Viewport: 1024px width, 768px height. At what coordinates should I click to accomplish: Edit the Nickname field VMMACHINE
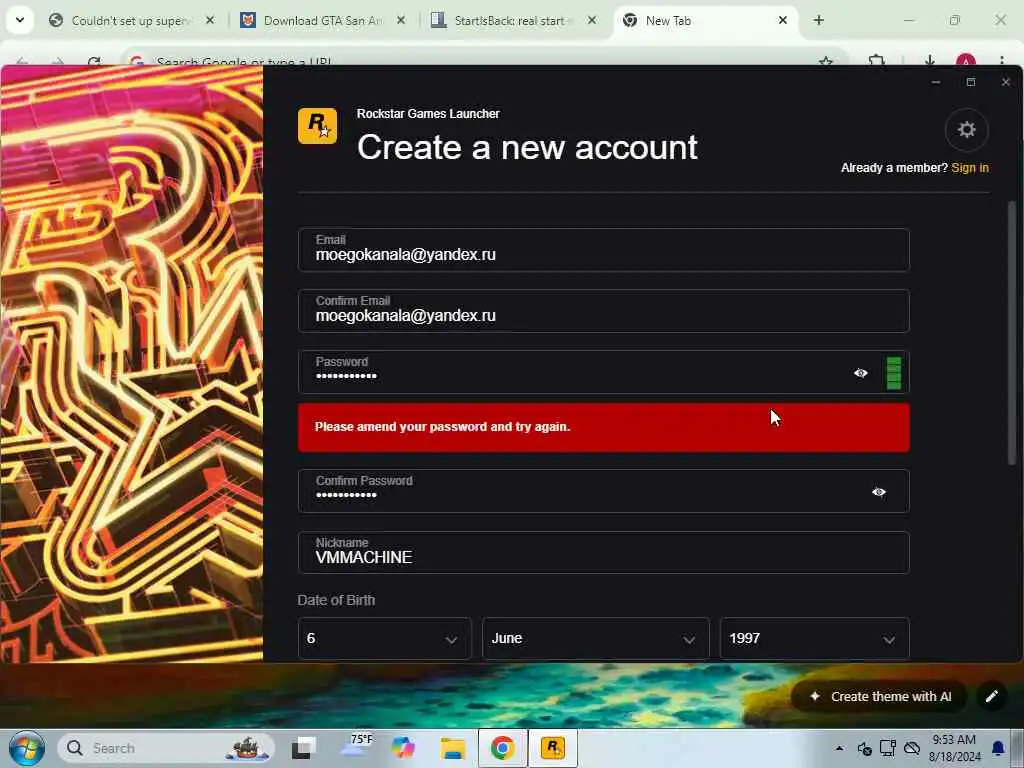click(x=603, y=552)
